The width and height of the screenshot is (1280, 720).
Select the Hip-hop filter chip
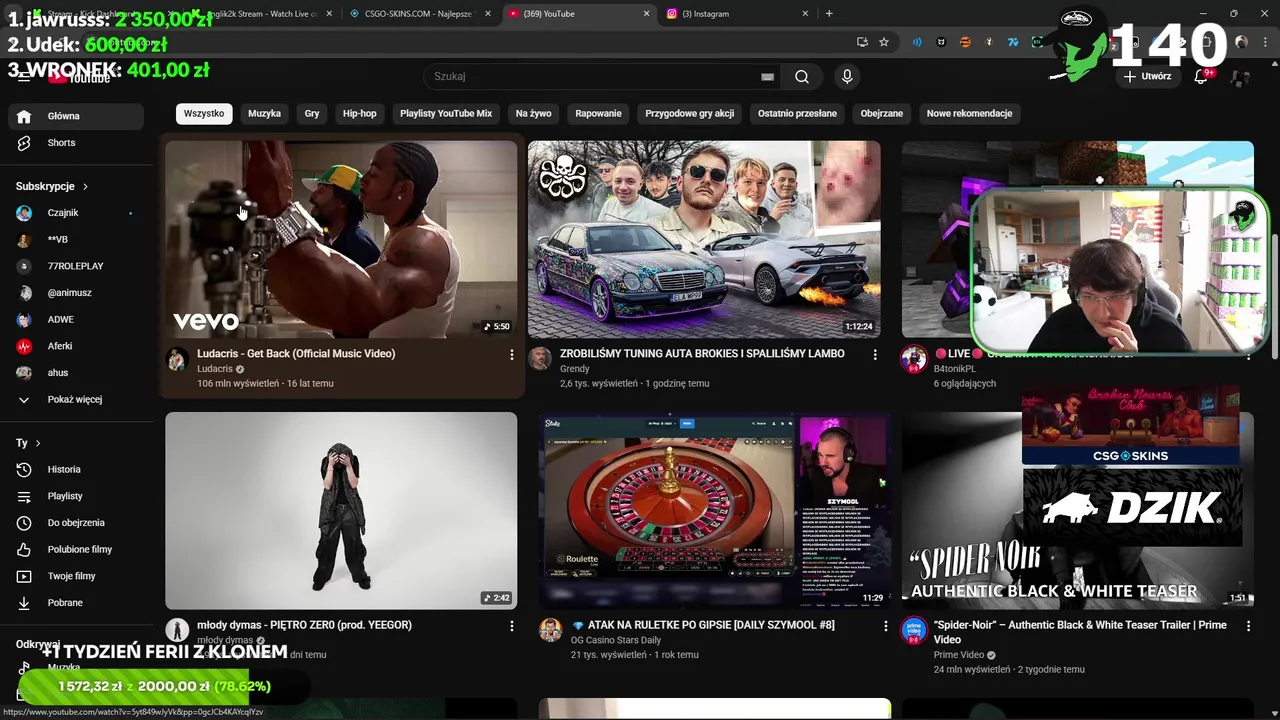[360, 114]
